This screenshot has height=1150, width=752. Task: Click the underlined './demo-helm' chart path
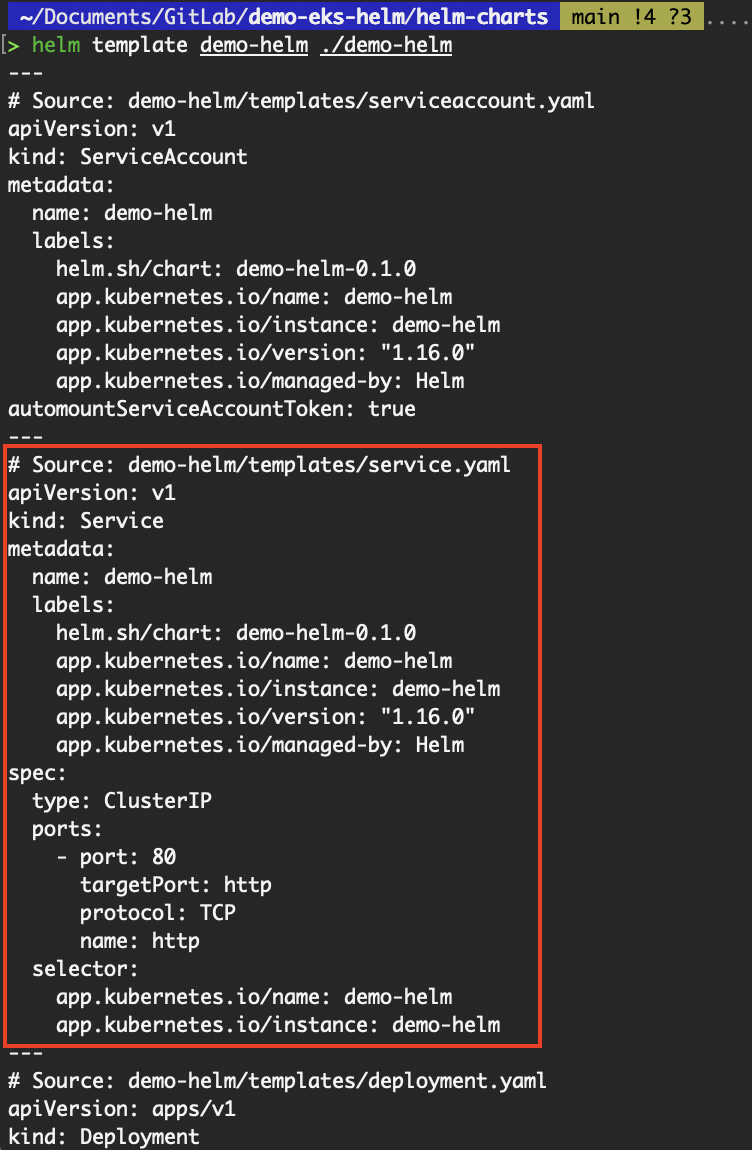click(386, 46)
